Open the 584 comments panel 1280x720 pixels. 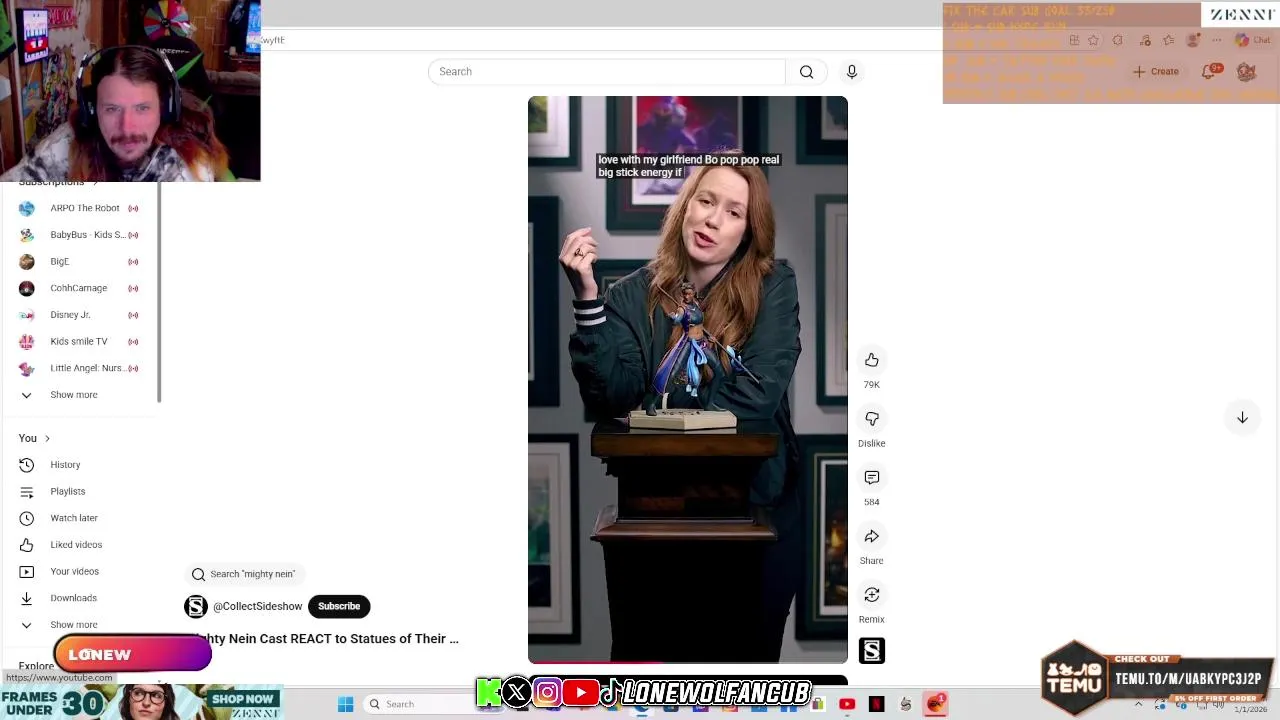tap(872, 478)
